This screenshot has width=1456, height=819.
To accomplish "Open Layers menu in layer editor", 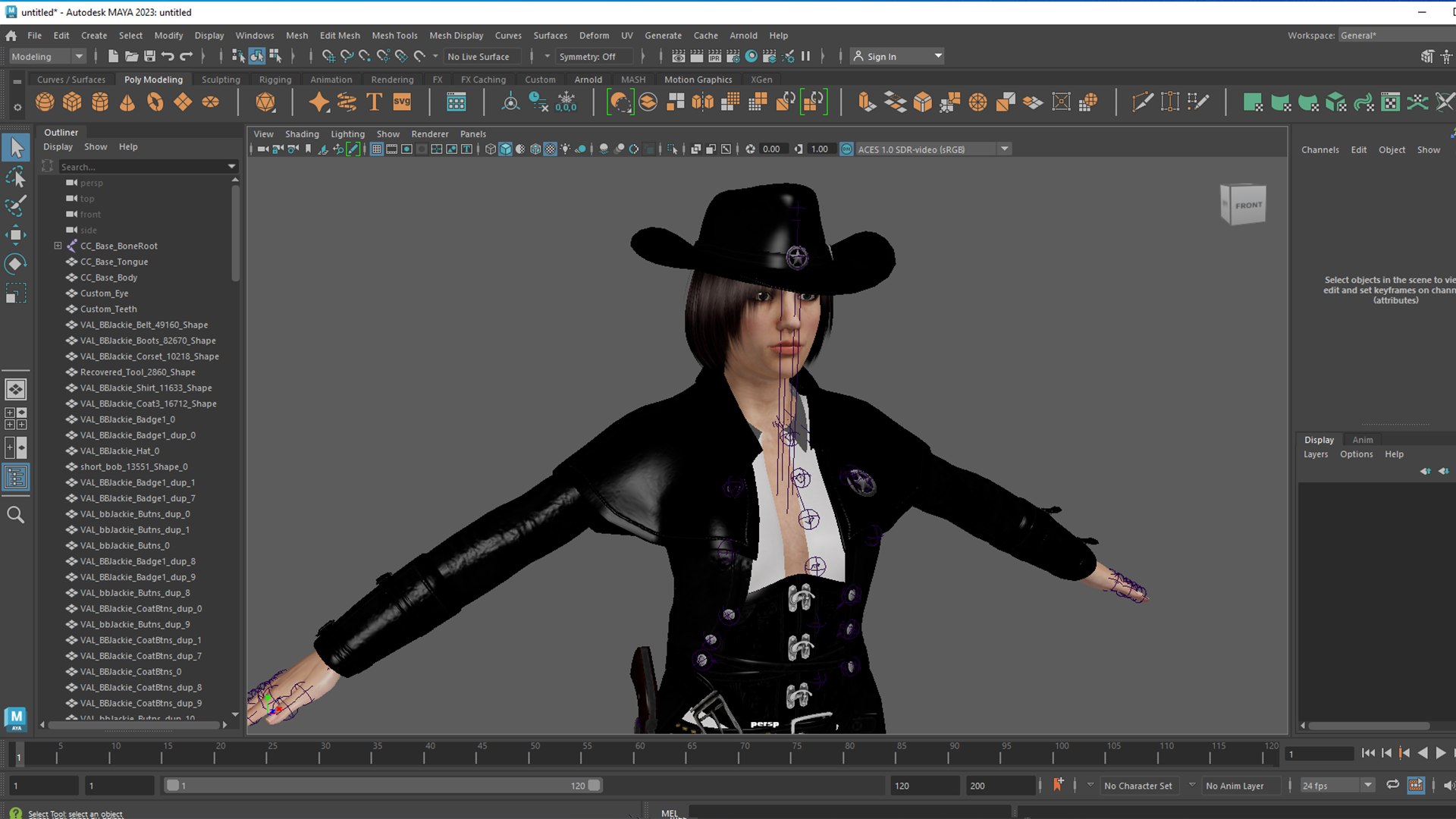I will [x=1316, y=454].
